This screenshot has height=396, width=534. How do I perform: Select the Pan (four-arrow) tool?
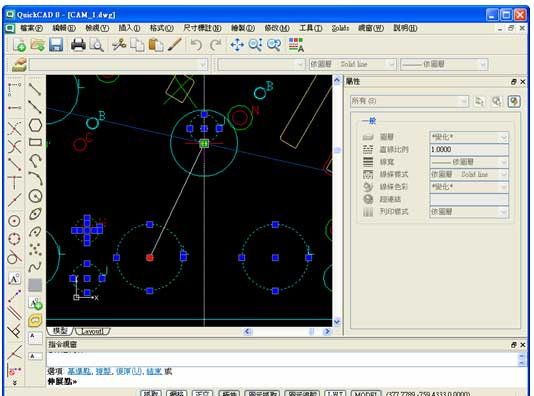[x=237, y=45]
